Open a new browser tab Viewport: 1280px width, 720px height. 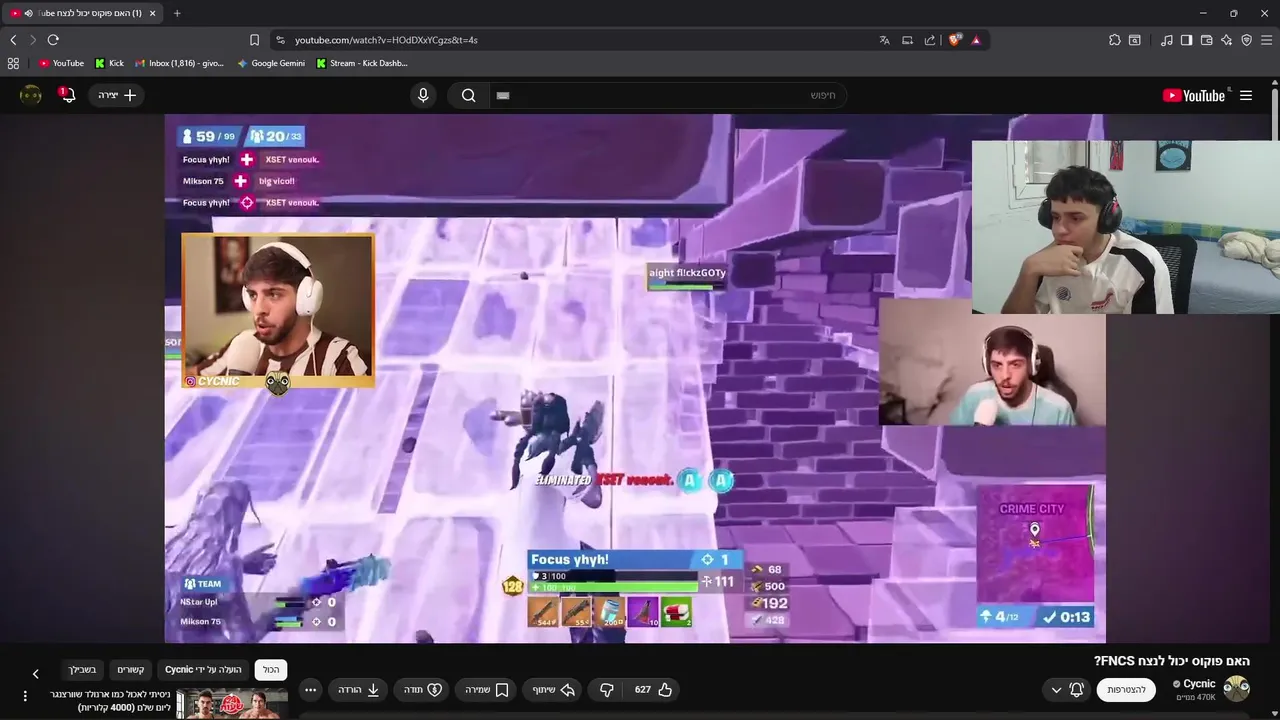tap(177, 13)
